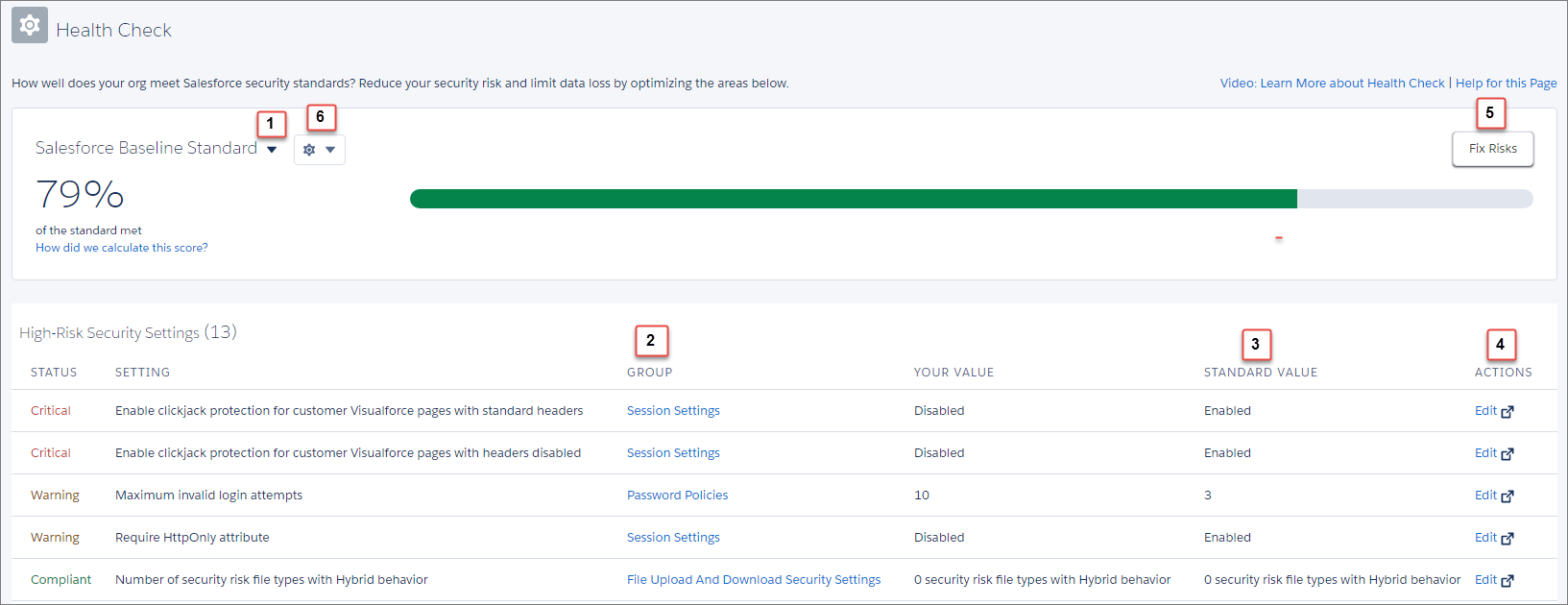Open 'How did we calculate this score?' link
This screenshot has height=605, width=1568.
pyautogui.click(x=122, y=248)
